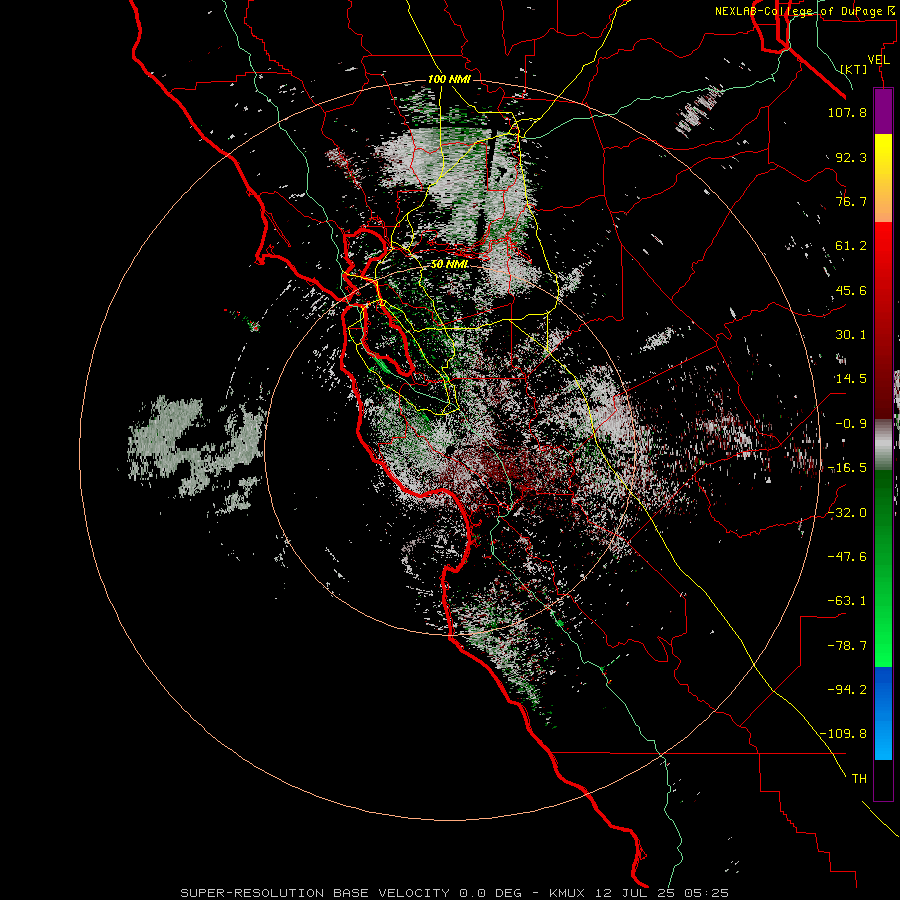This screenshot has height=900, width=900.
Task: Select the 30.1 velocity scale value
Action: pyautogui.click(x=851, y=335)
